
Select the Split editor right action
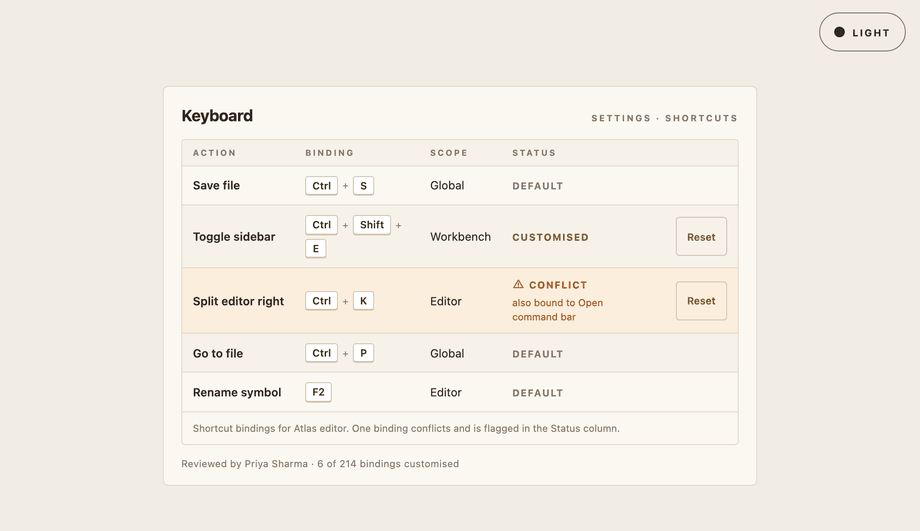point(238,301)
